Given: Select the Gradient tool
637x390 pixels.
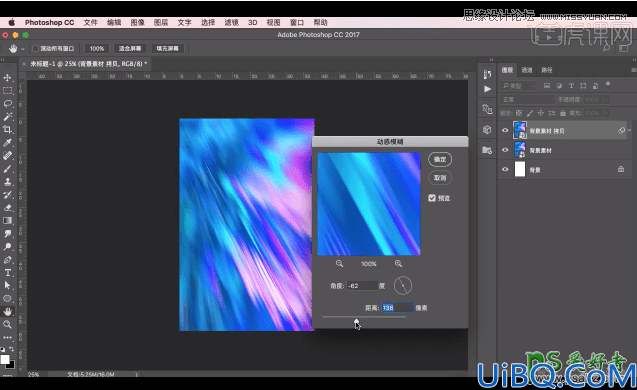Looking at the screenshot, I should click(7, 221).
